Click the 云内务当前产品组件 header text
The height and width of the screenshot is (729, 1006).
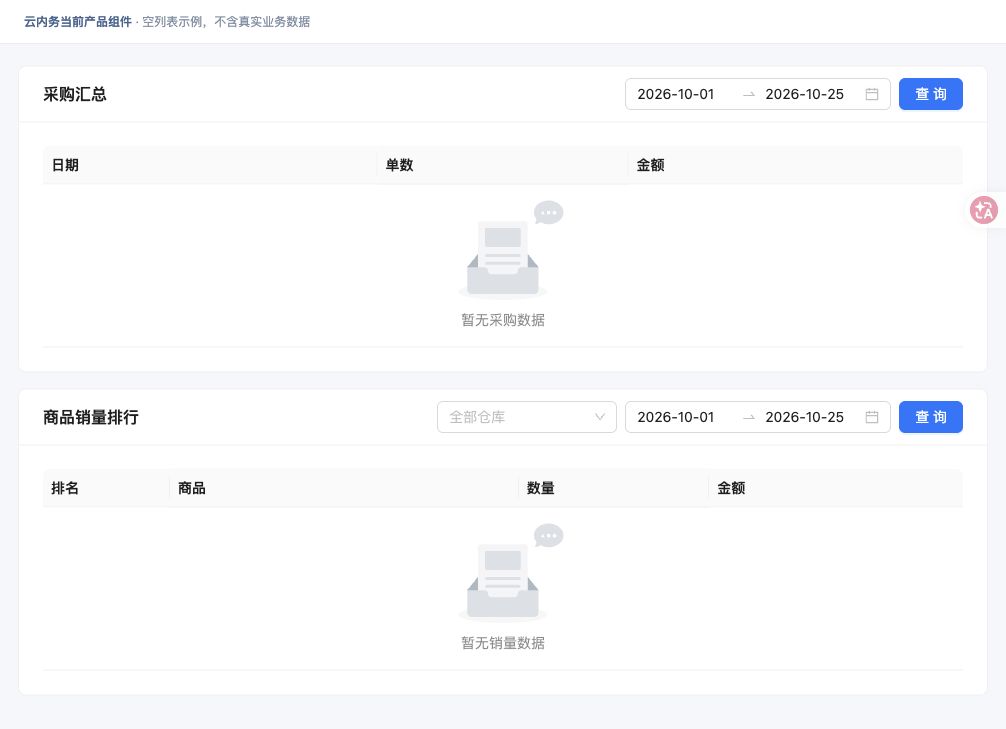click(78, 22)
